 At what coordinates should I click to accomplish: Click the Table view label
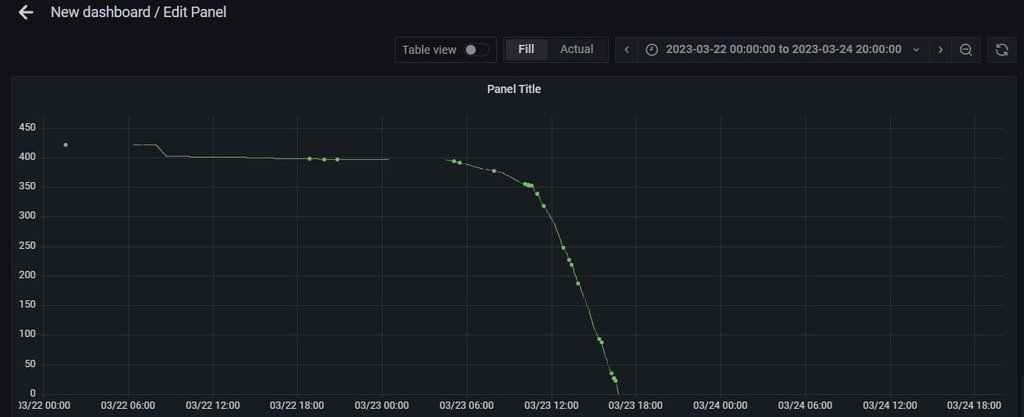pyautogui.click(x=429, y=49)
